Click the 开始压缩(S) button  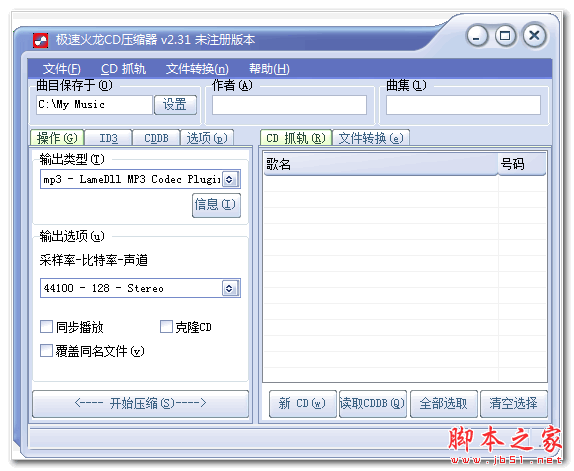pos(141,404)
